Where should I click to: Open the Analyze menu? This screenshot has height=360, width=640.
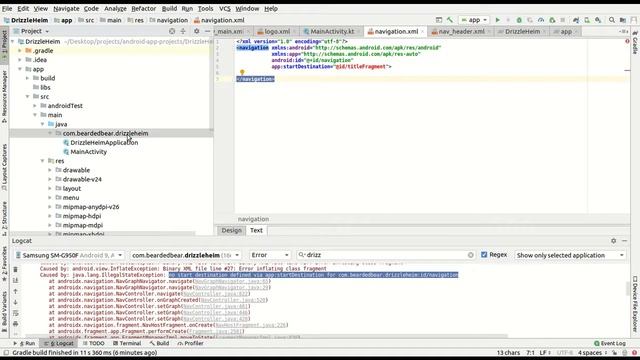point(115,8)
